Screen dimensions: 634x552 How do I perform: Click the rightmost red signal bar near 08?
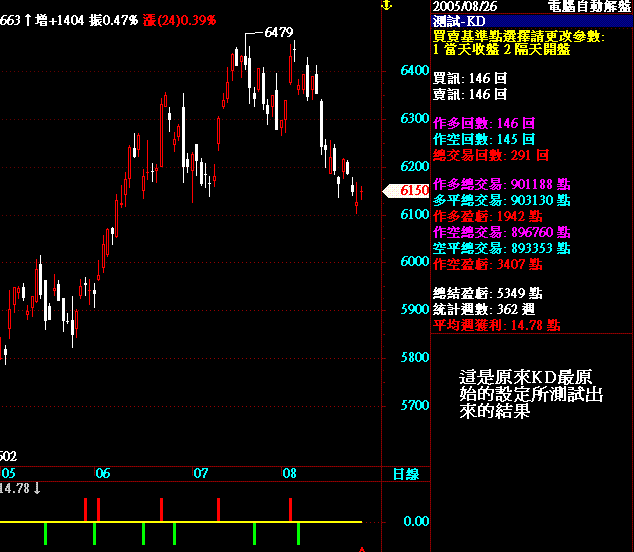(x=290, y=510)
